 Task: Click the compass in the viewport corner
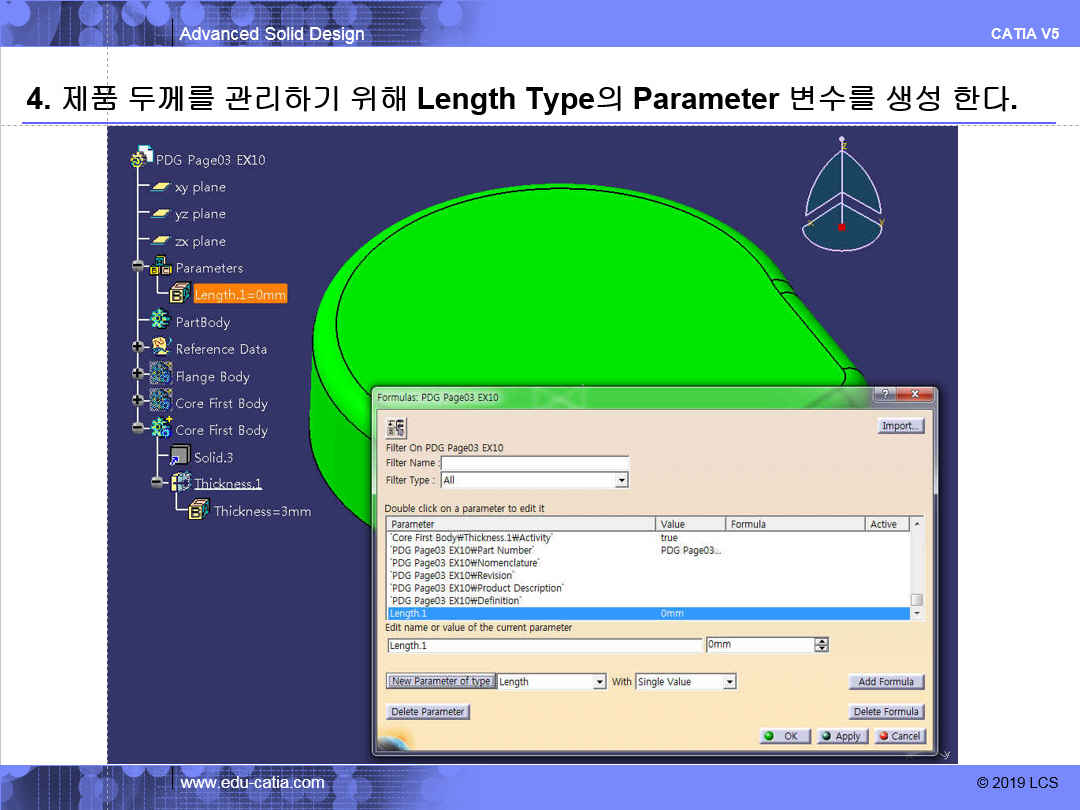pos(842,197)
